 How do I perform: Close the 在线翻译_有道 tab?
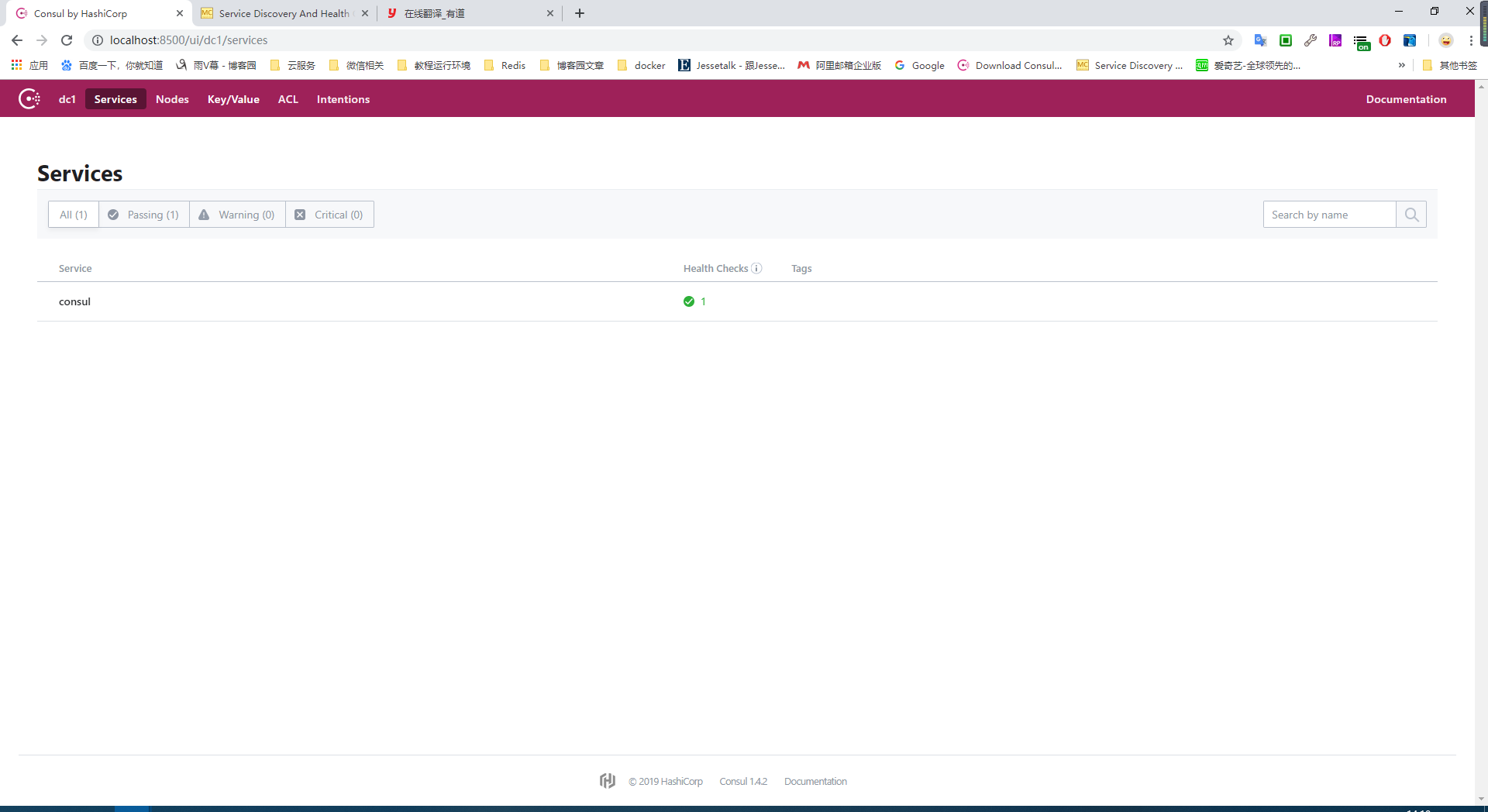click(550, 13)
